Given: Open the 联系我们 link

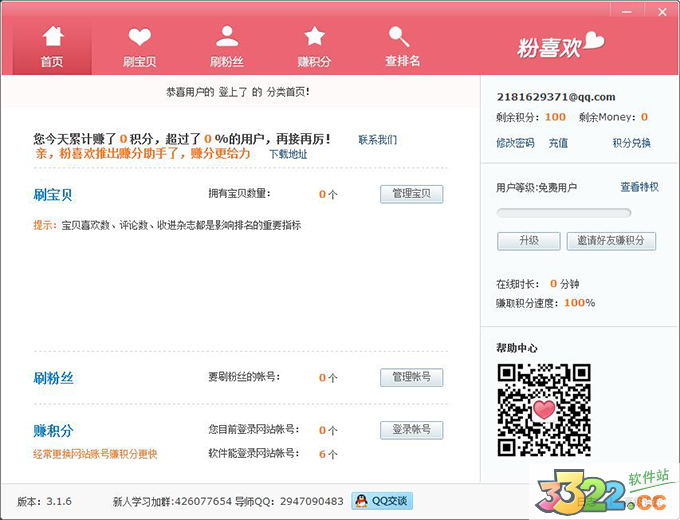Looking at the screenshot, I should [377, 140].
